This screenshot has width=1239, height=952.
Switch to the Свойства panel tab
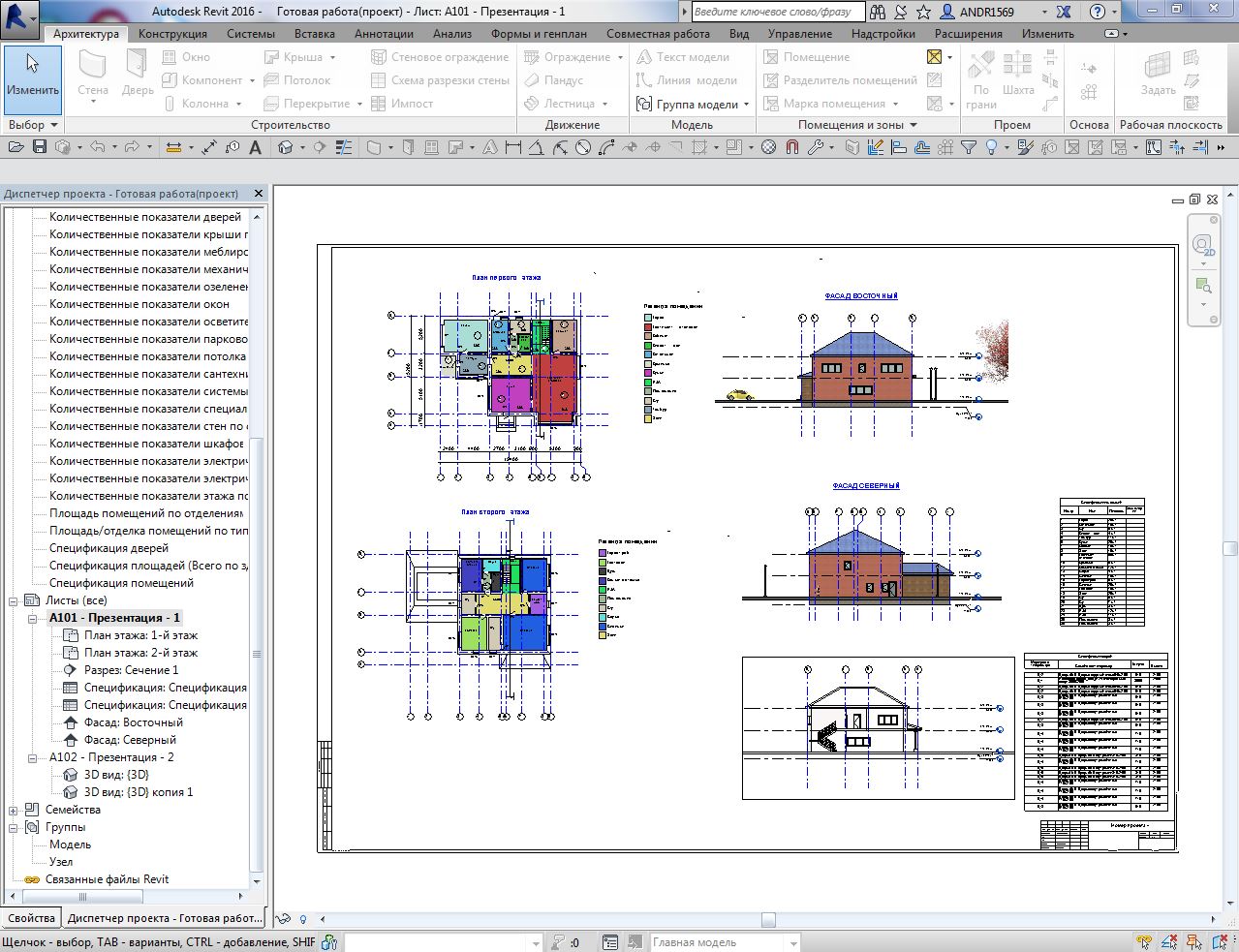point(31,918)
